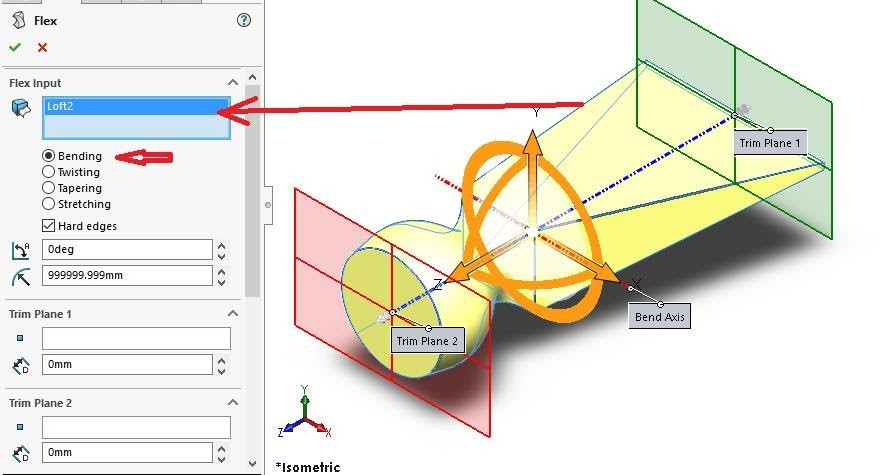Collapse the Flex Input section

pyautogui.click(x=233, y=83)
